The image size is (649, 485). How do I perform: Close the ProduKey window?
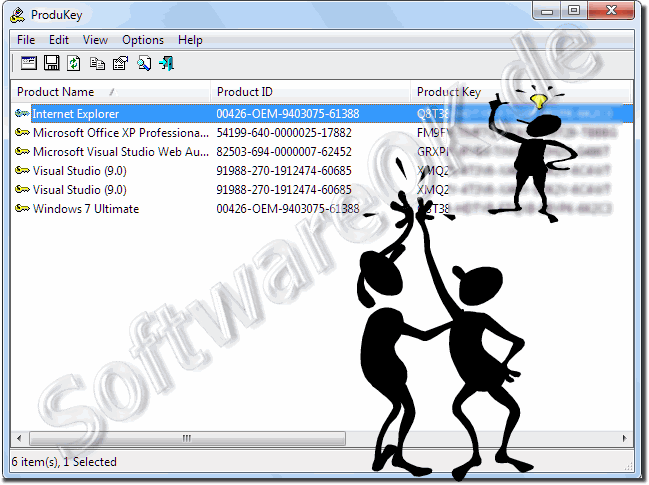[611, 11]
